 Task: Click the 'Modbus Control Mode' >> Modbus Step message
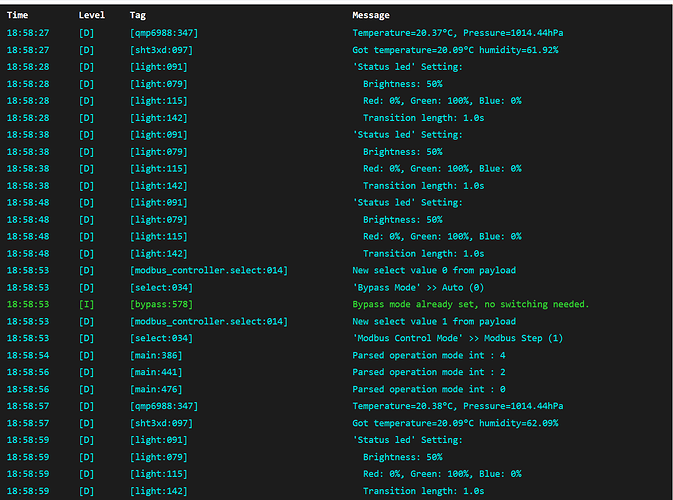pos(457,338)
